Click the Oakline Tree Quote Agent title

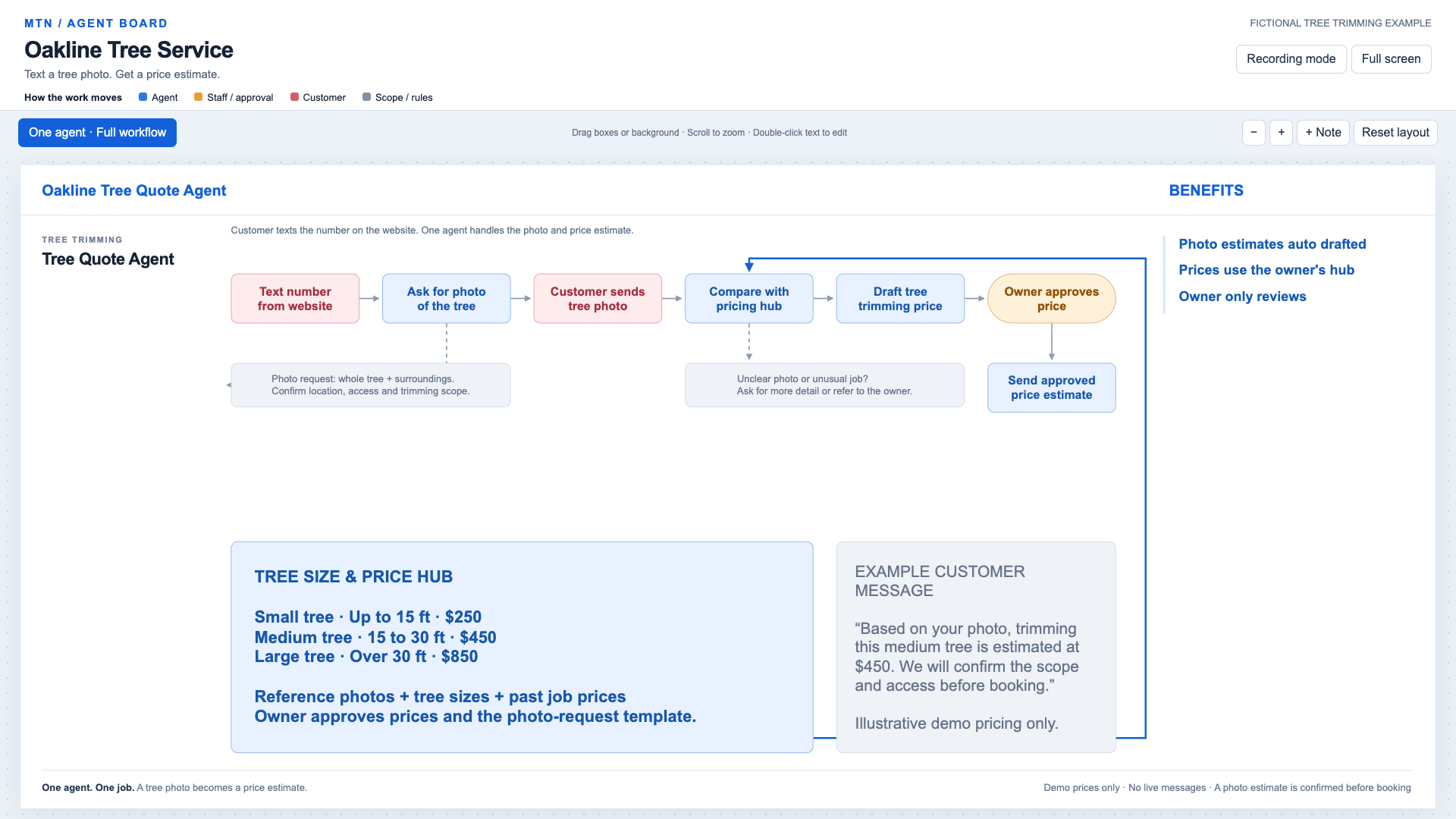pos(133,190)
